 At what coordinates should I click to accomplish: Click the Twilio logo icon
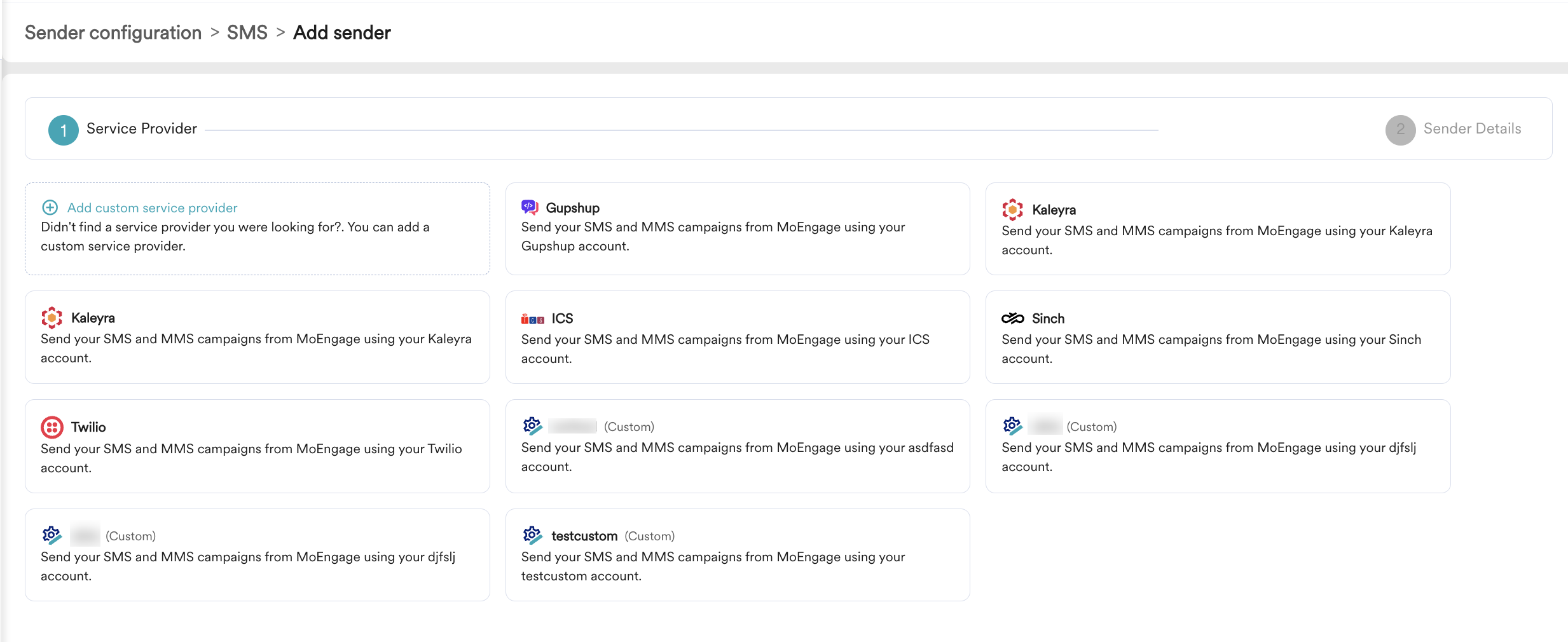pyautogui.click(x=52, y=427)
